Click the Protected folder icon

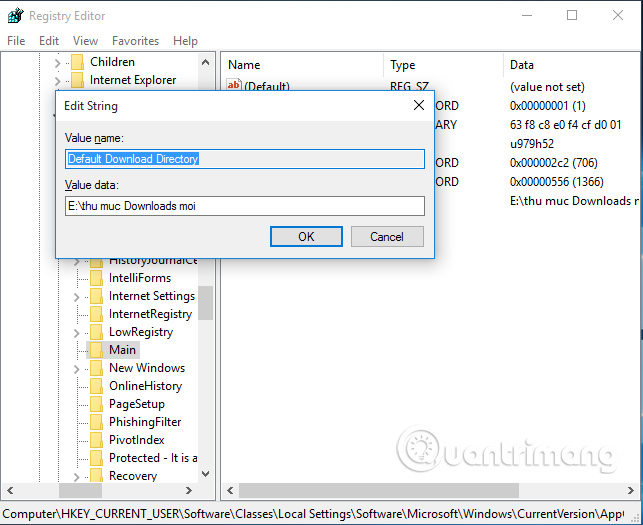pyautogui.click(x=96, y=459)
